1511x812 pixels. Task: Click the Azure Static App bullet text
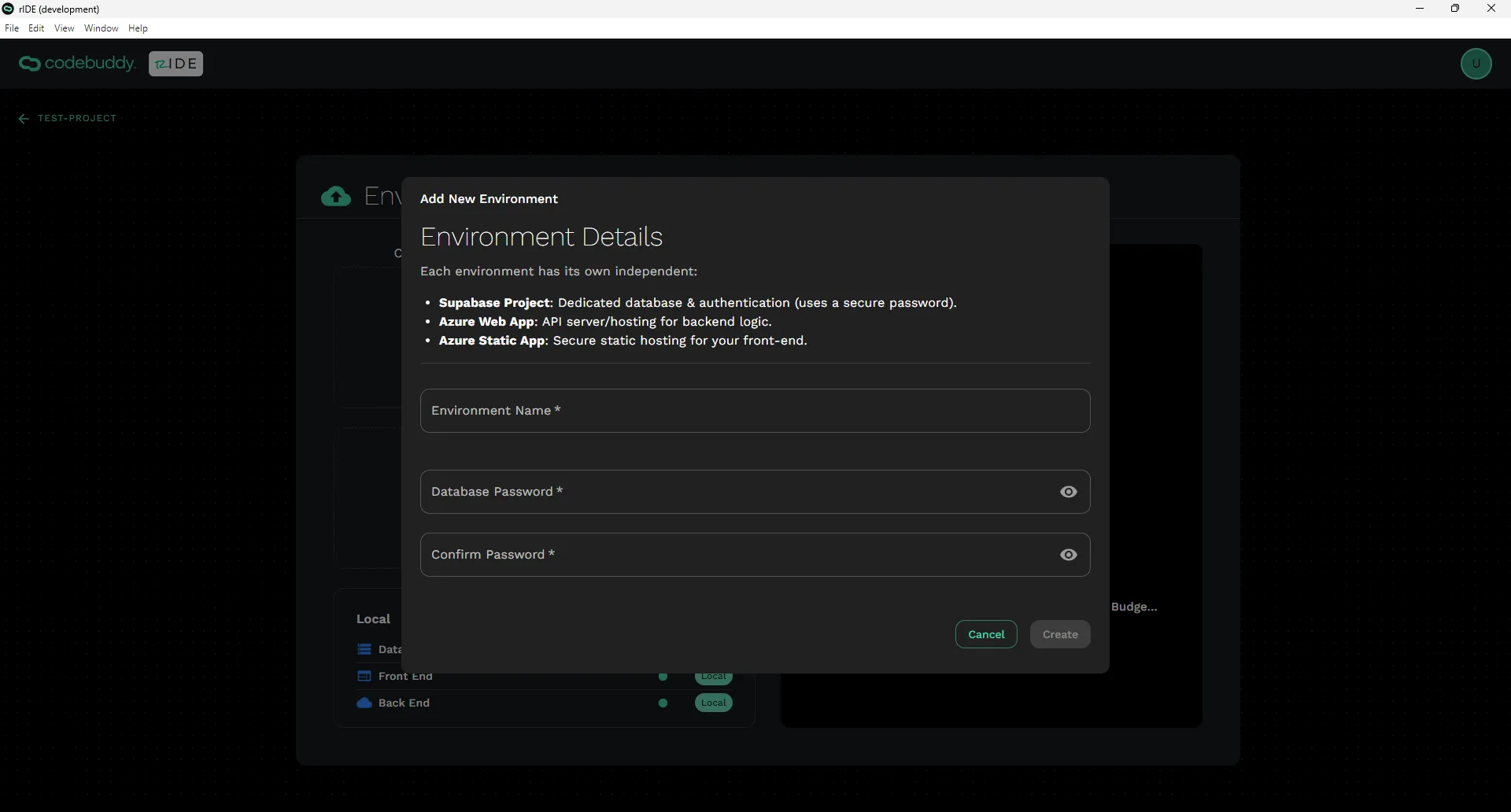623,341
